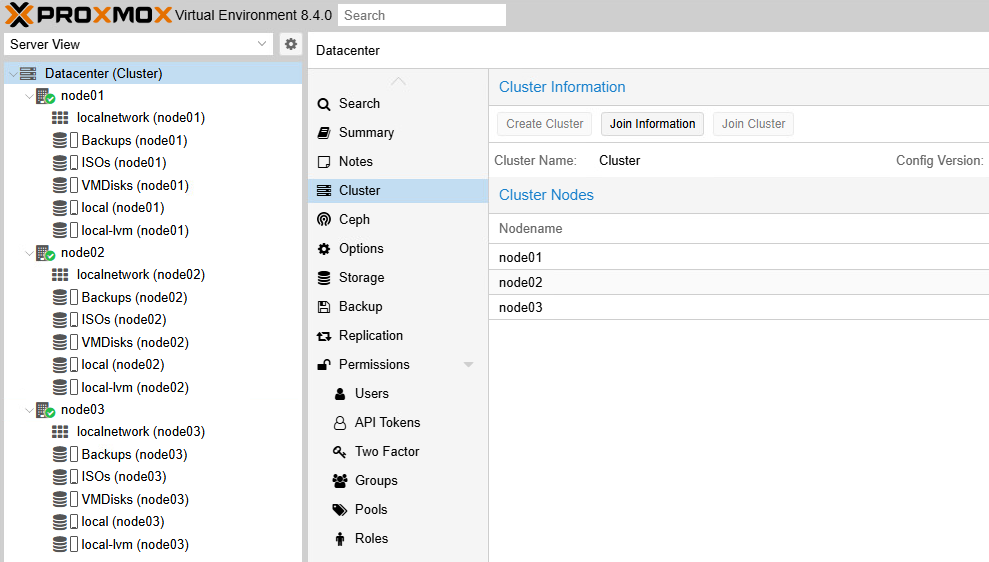The width and height of the screenshot is (989, 562).
Task: Click the Two Factor key icon
Action: (x=339, y=452)
